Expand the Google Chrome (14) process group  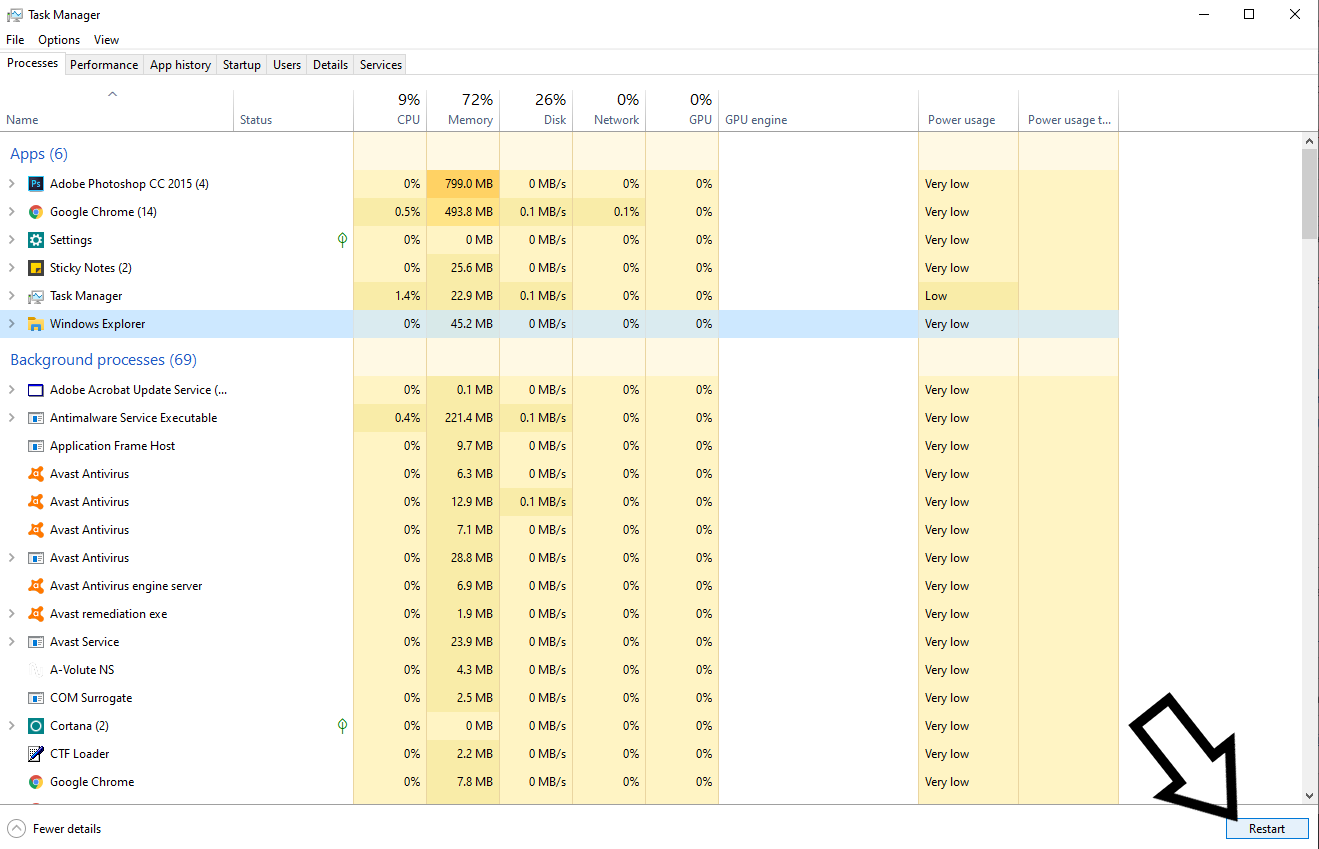pos(12,212)
